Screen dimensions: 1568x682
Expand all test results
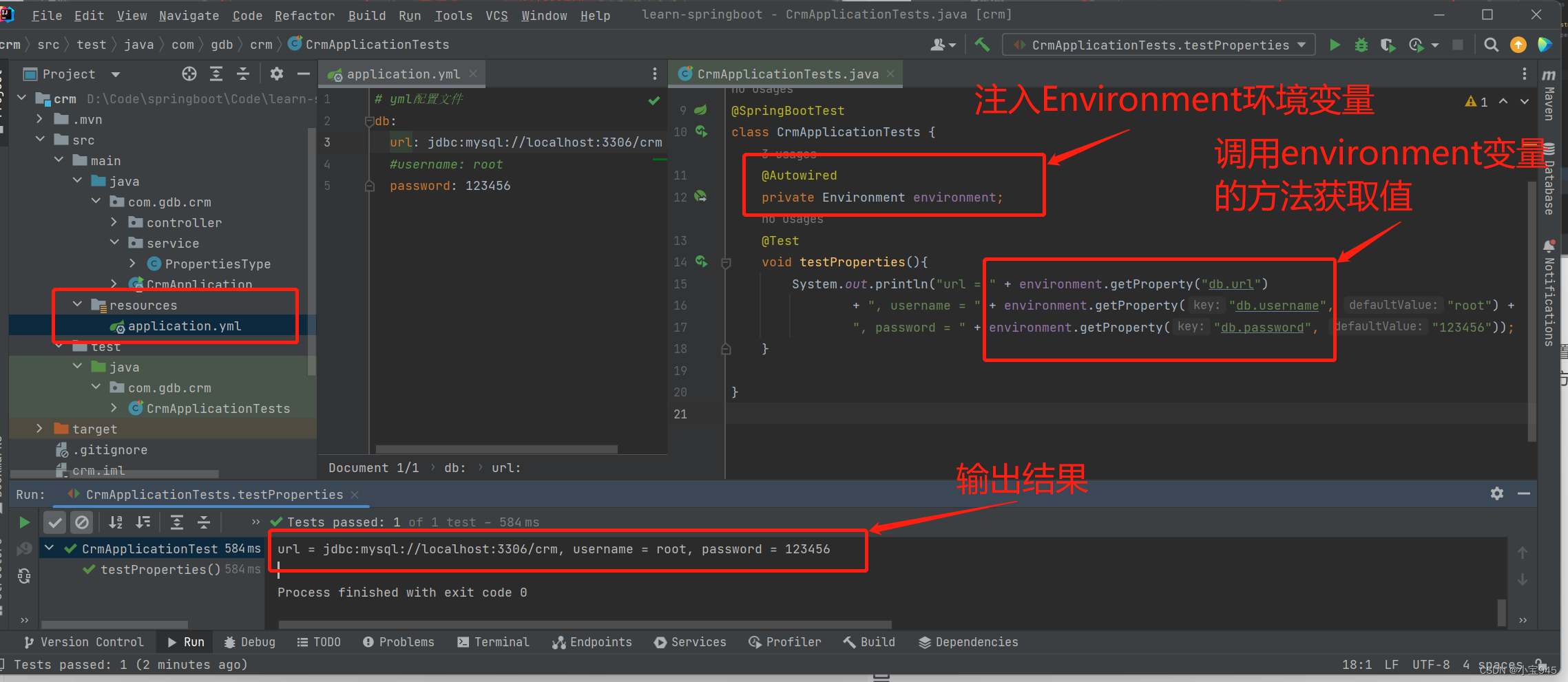coord(177,522)
